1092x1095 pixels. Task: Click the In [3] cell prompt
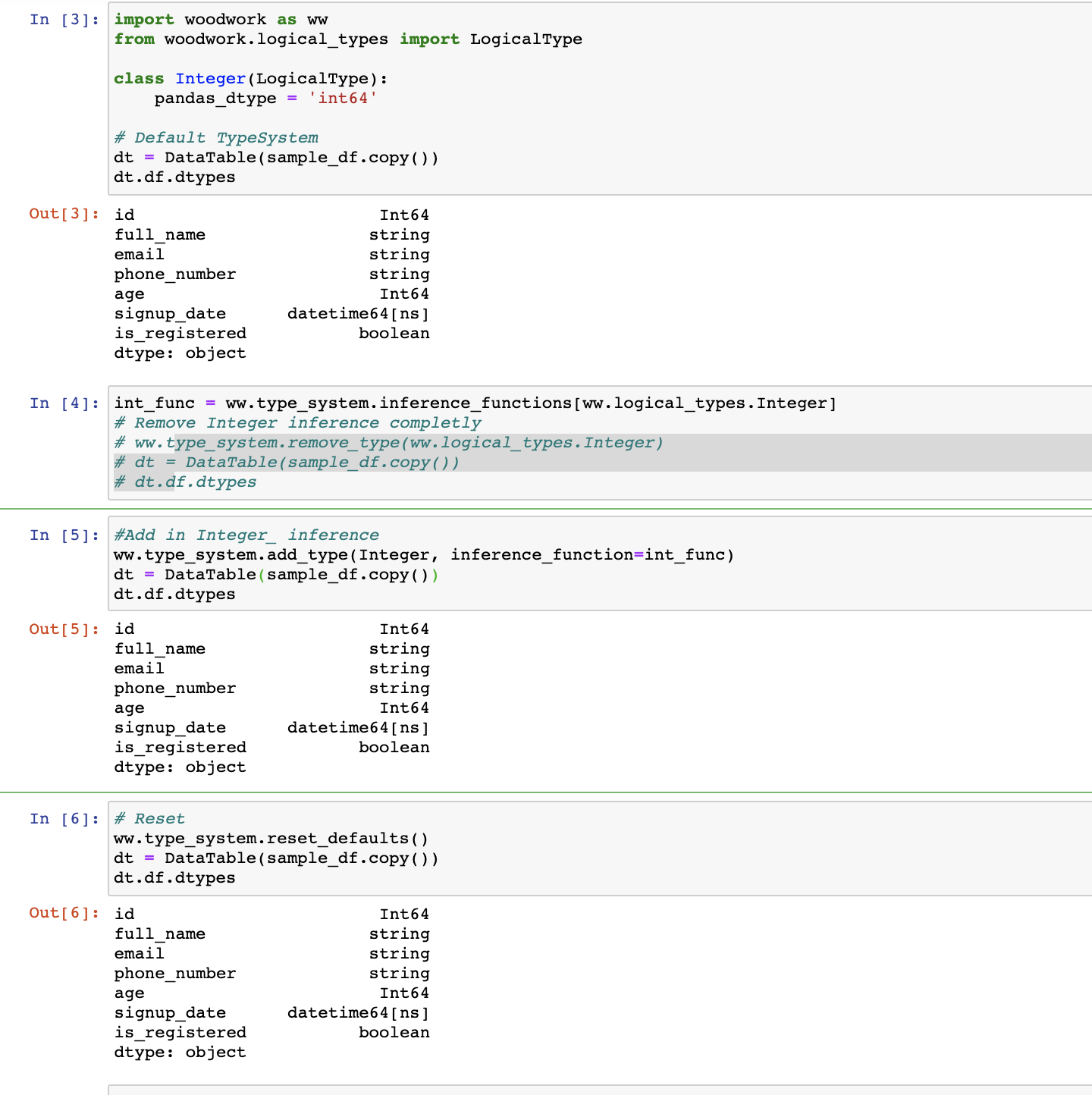[x=64, y=19]
